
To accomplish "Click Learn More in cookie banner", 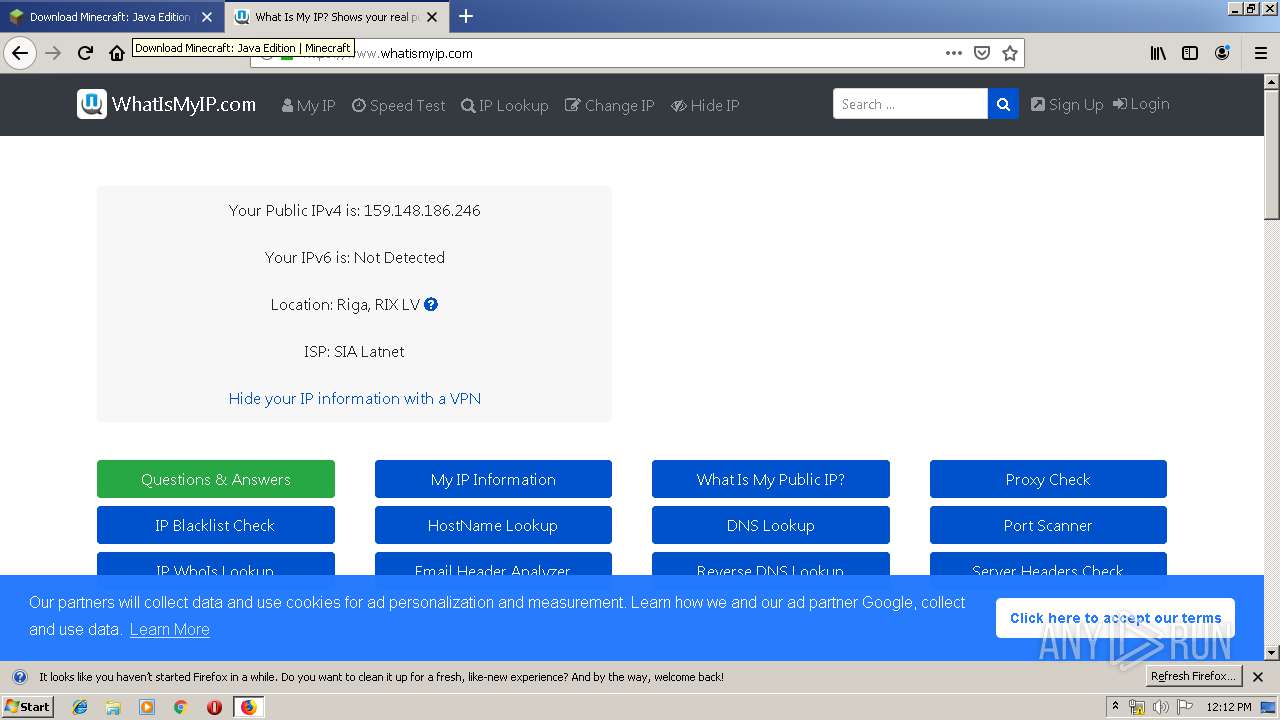I will coord(169,629).
